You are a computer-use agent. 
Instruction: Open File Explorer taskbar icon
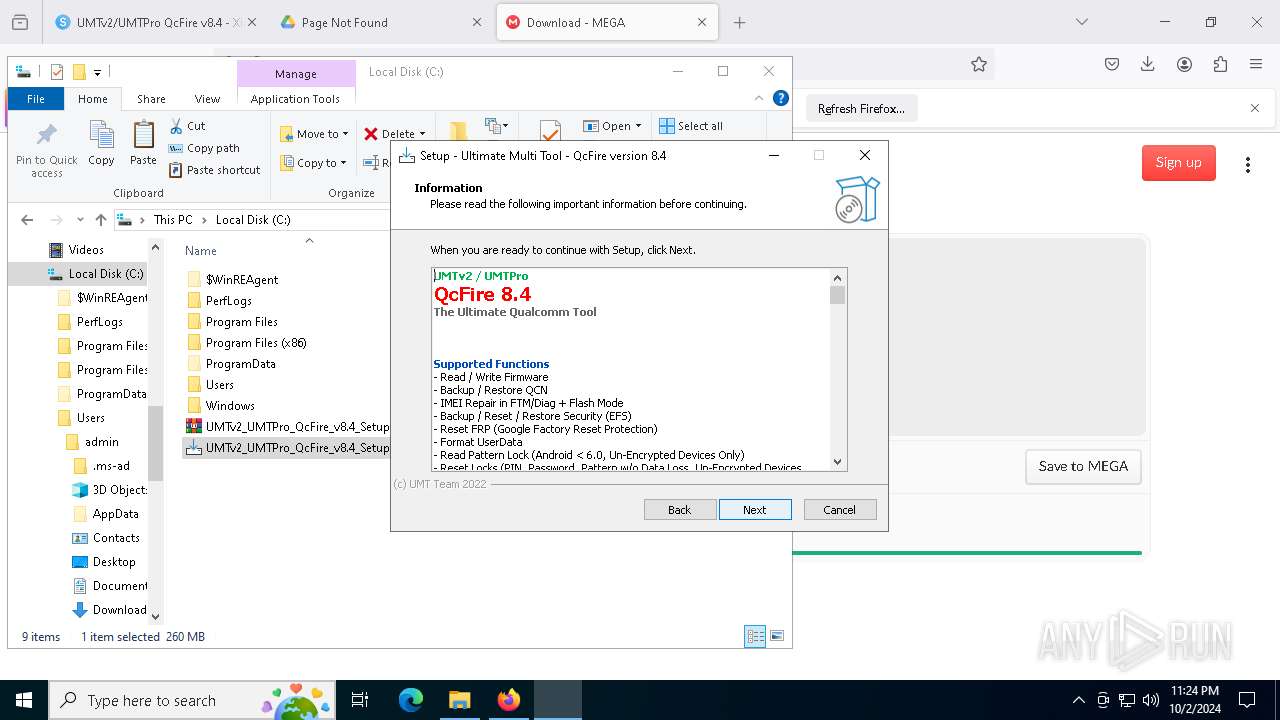click(459, 700)
